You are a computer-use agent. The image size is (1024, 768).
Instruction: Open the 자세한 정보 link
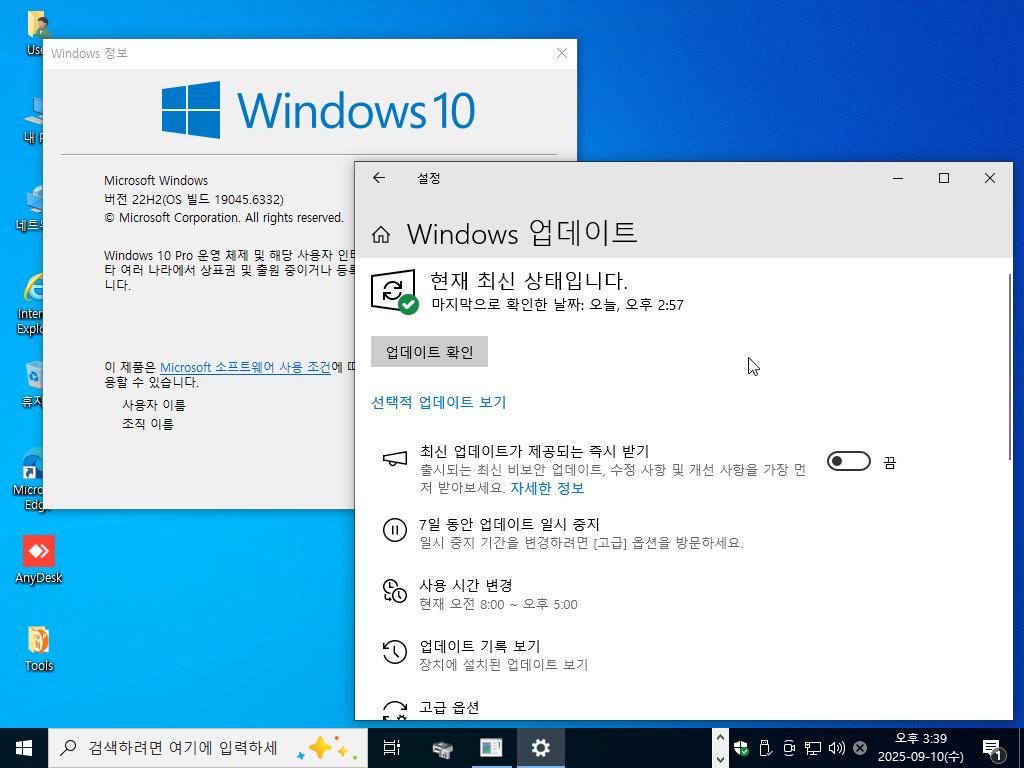coord(547,488)
